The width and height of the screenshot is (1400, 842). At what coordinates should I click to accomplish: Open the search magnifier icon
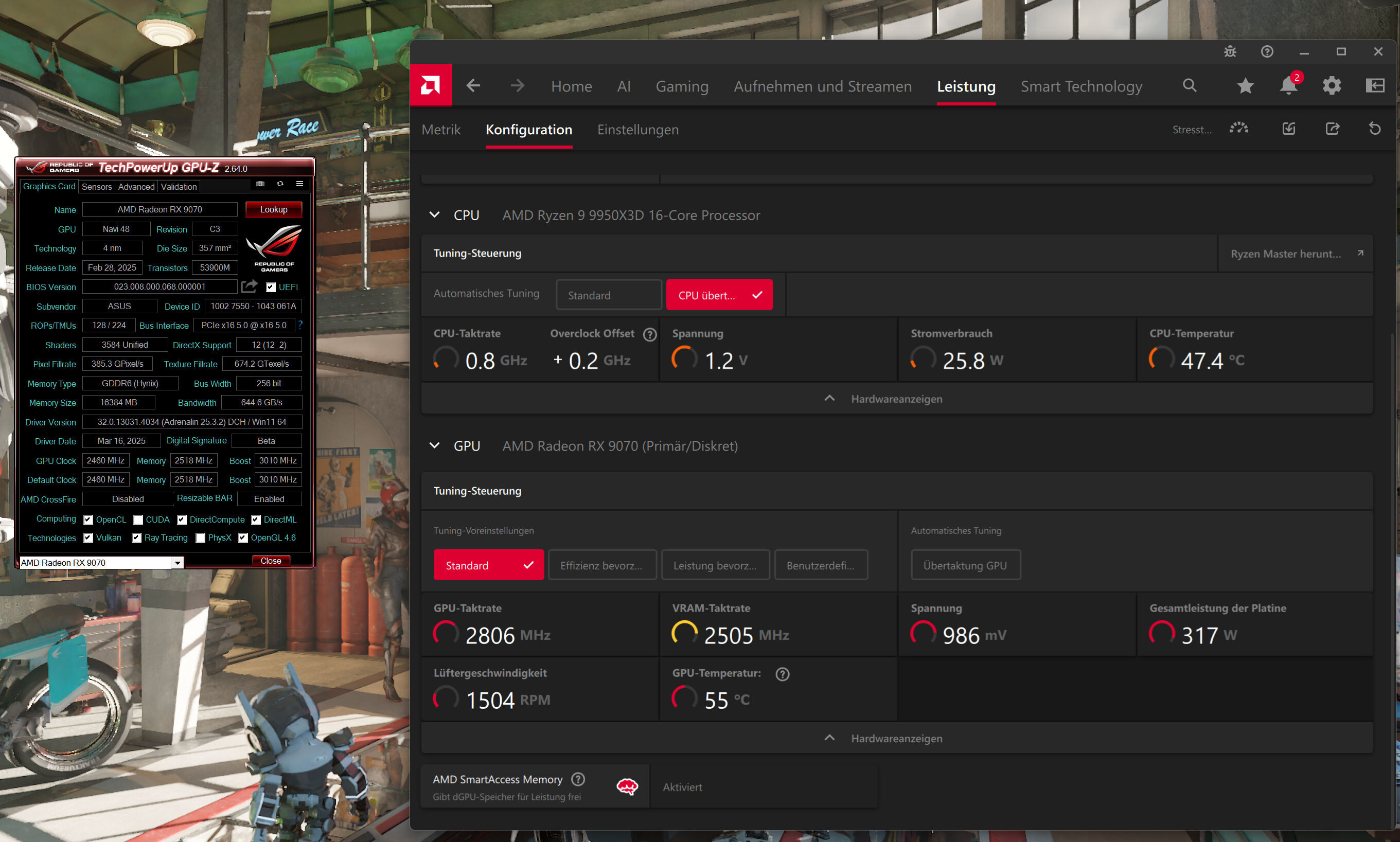pyautogui.click(x=1190, y=86)
